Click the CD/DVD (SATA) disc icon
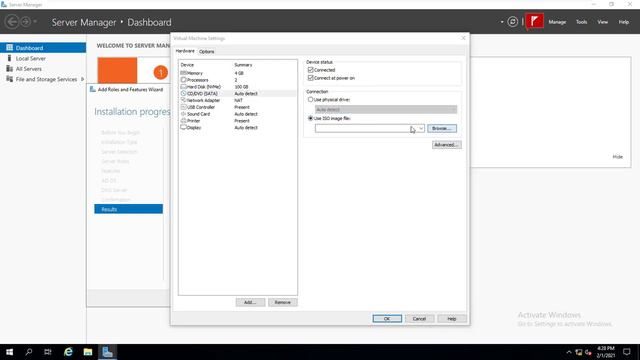The height and width of the screenshot is (360, 640). point(183,93)
